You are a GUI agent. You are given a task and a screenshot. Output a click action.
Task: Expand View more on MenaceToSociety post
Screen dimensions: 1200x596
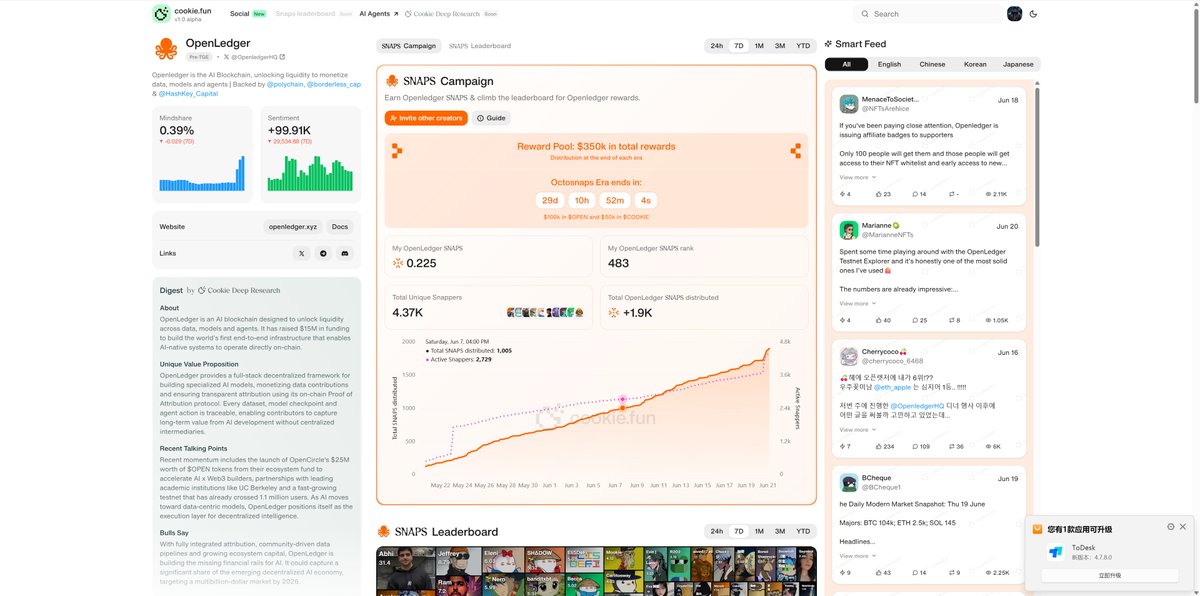(857, 177)
